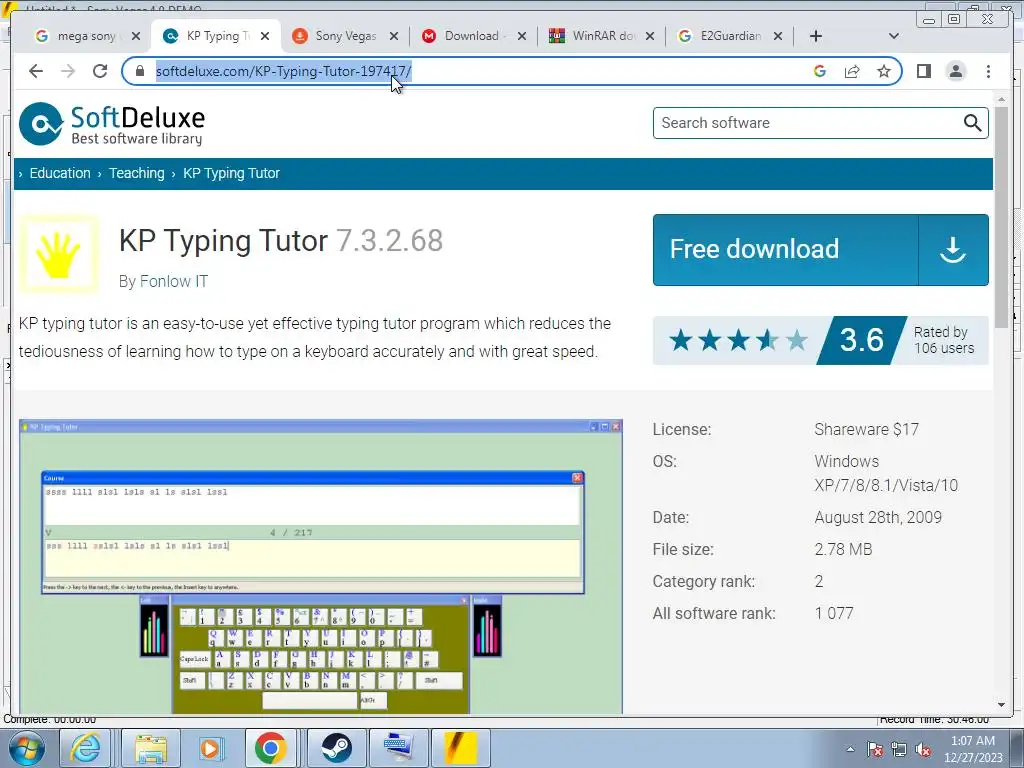Close the WinRAR tab
The width and height of the screenshot is (1024, 768).
pos(650,36)
